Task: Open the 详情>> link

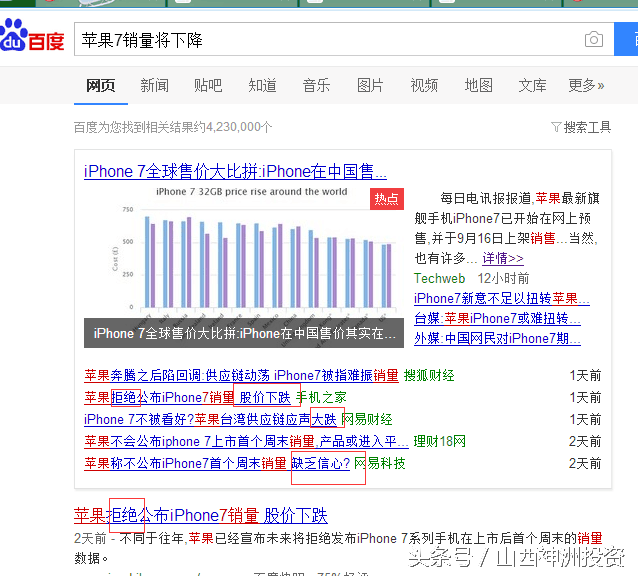Action: (503, 258)
